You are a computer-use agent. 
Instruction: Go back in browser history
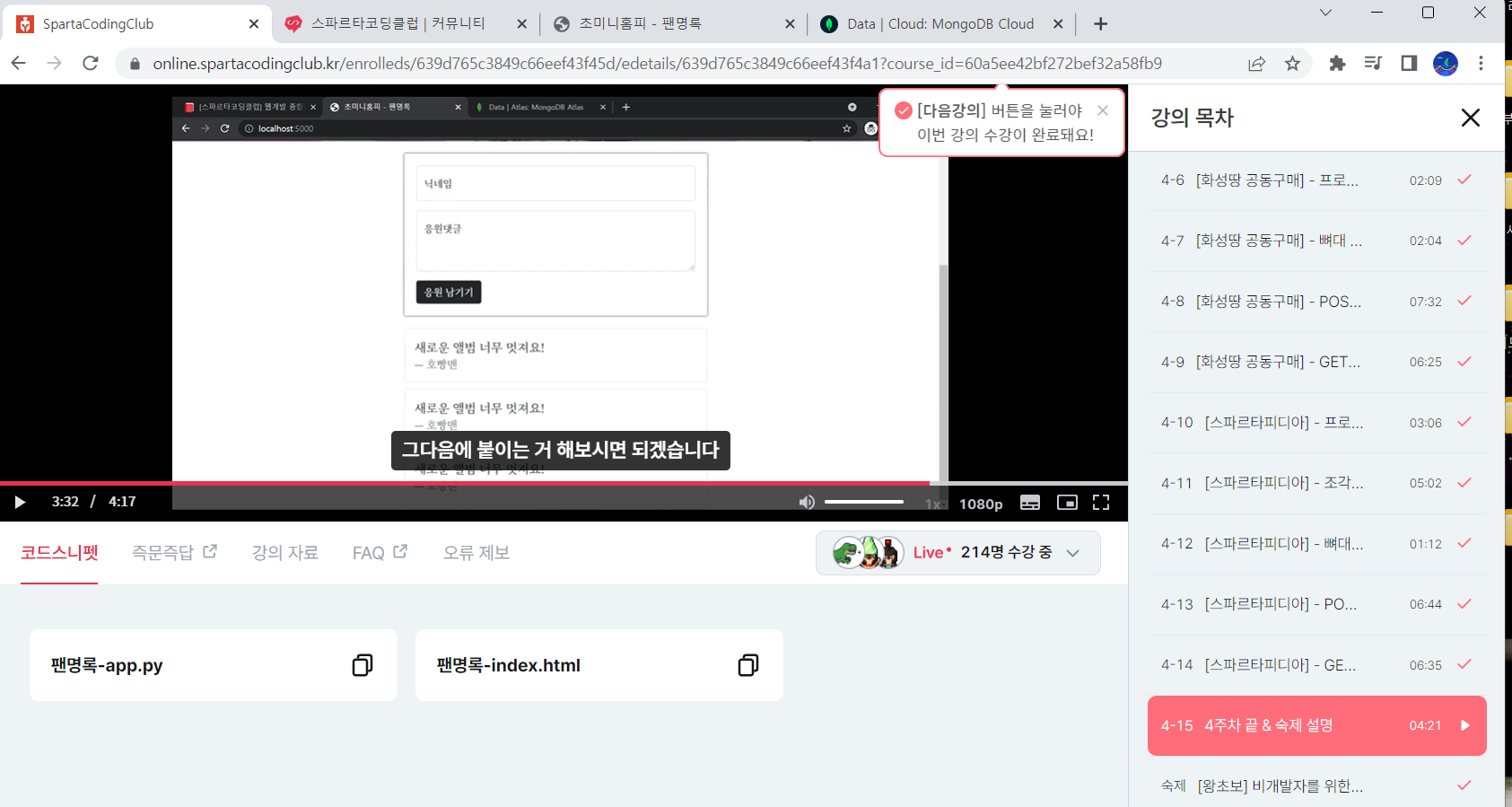(x=19, y=63)
